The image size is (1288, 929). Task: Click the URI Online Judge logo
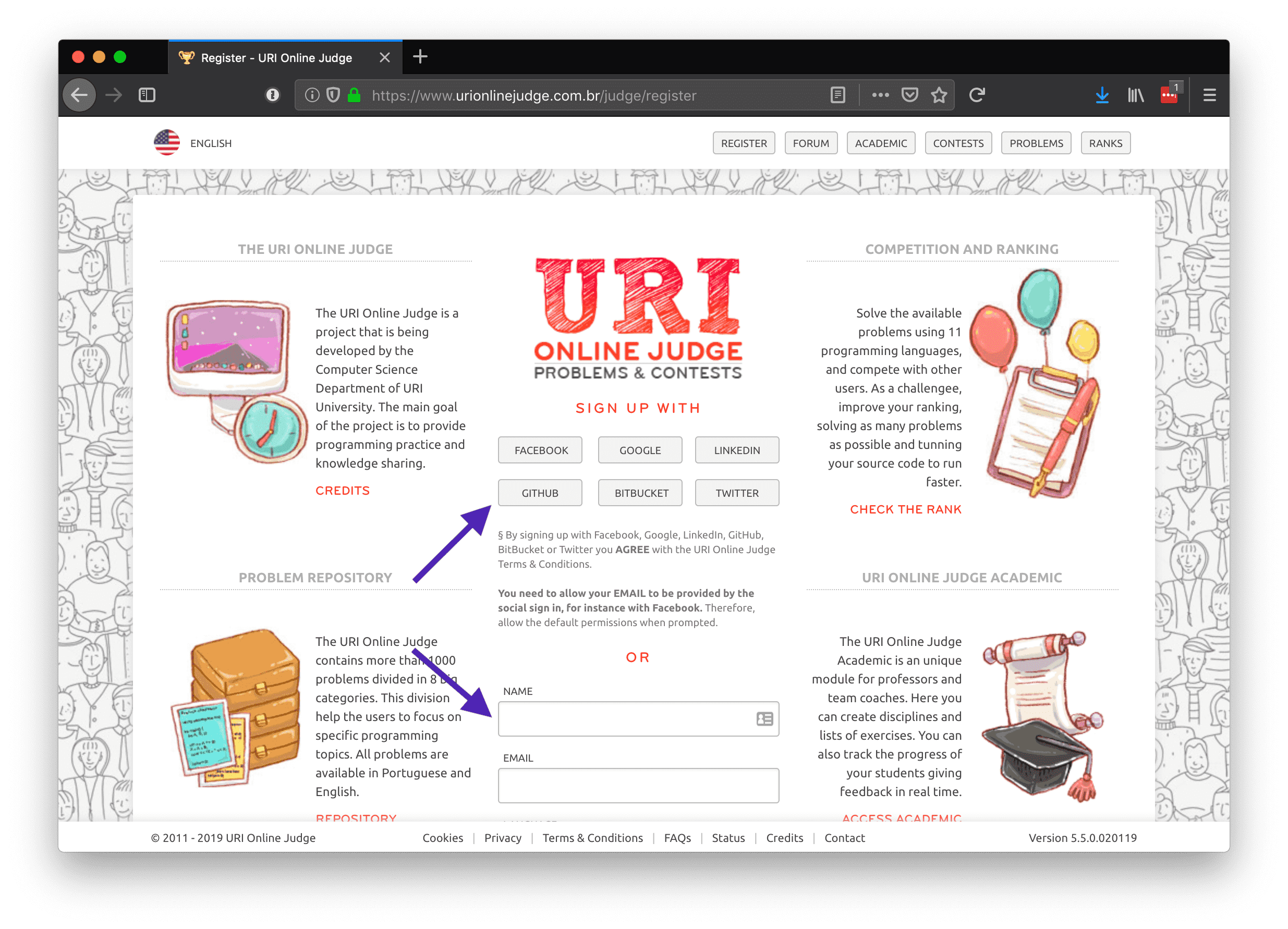point(638,318)
